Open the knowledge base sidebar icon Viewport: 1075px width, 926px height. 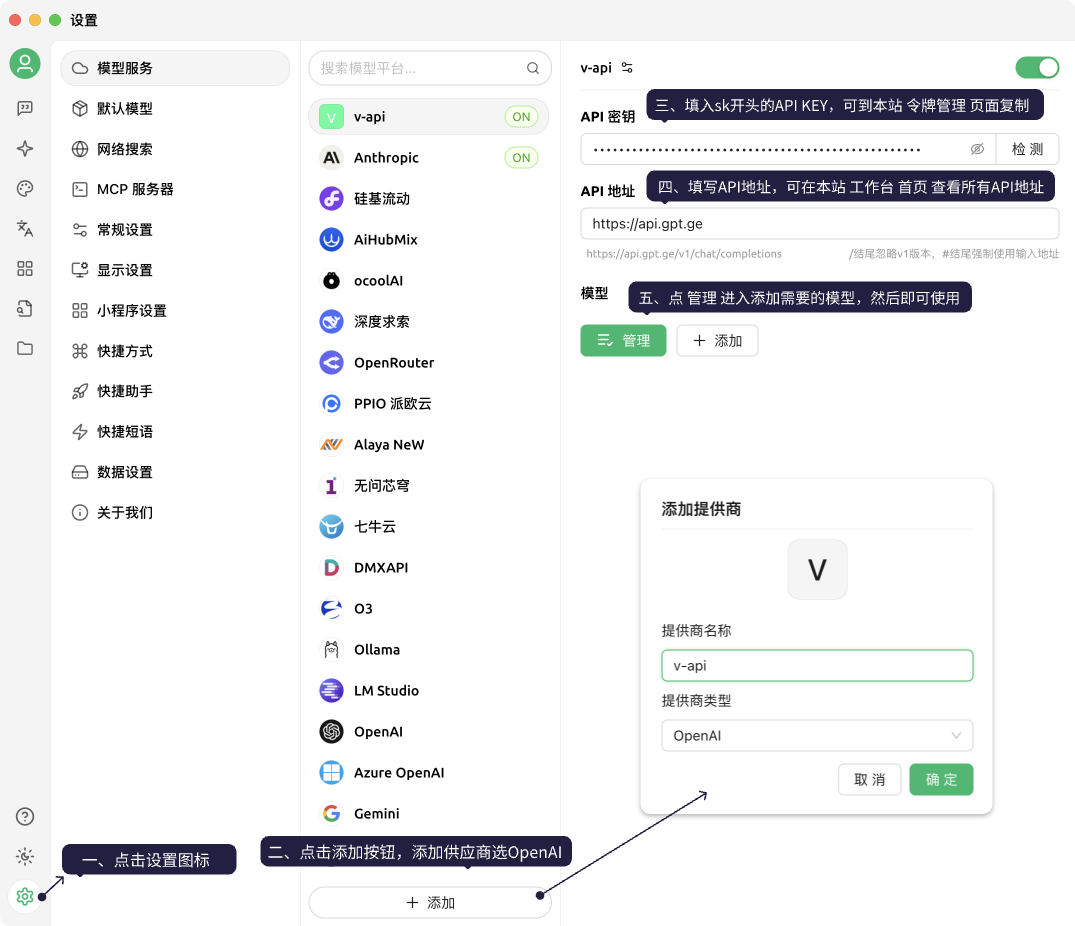click(25, 308)
